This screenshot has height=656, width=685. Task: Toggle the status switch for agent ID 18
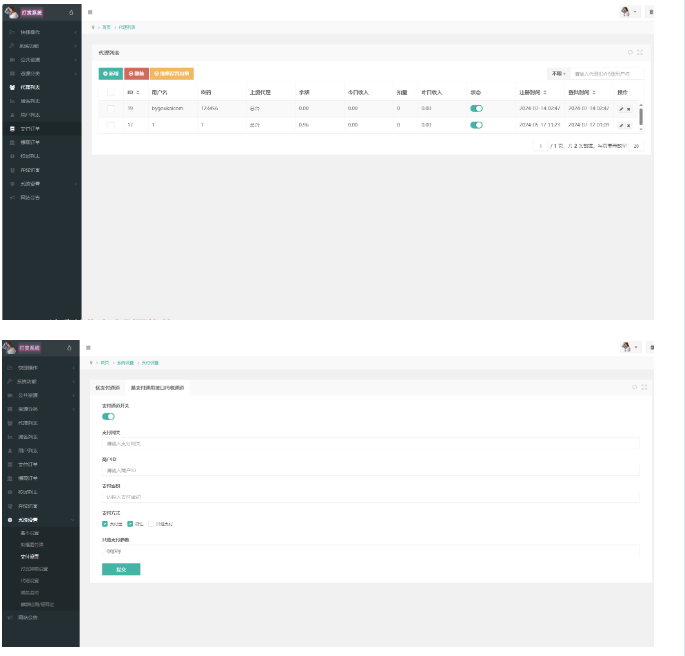[476, 108]
